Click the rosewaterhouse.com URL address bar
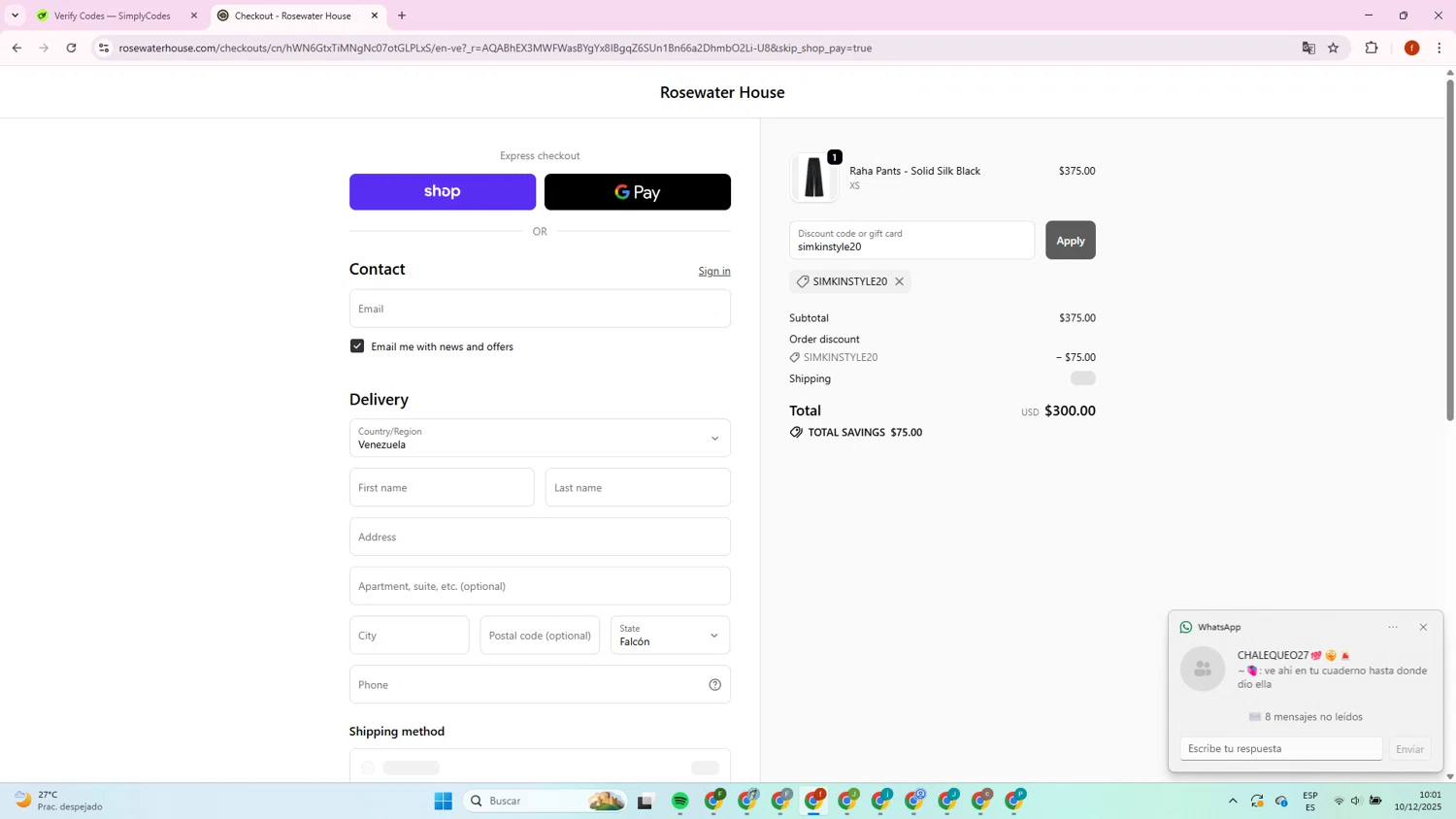Screen dimensions: 1456x819 pos(495,48)
